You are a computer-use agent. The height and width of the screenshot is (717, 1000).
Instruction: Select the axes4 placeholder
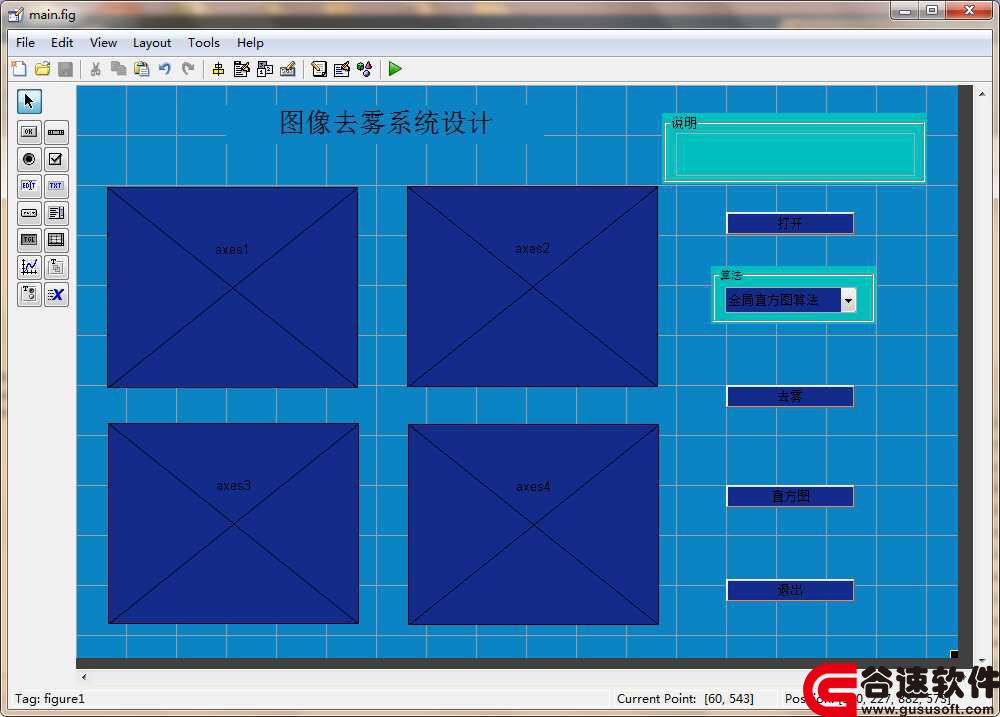coord(534,524)
